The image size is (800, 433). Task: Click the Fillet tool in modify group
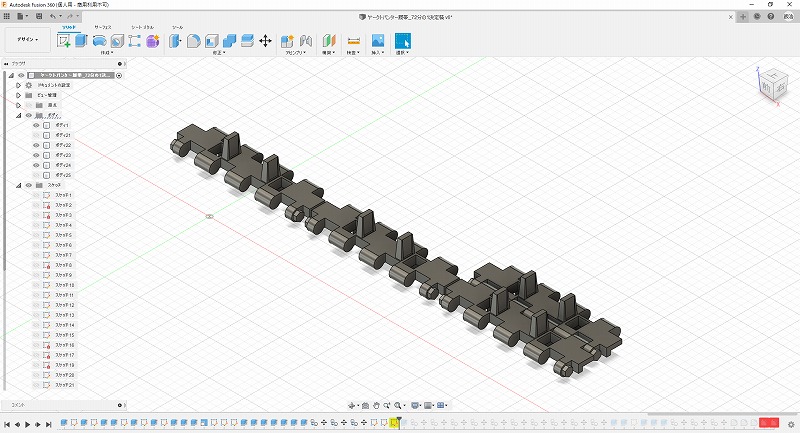click(194, 41)
